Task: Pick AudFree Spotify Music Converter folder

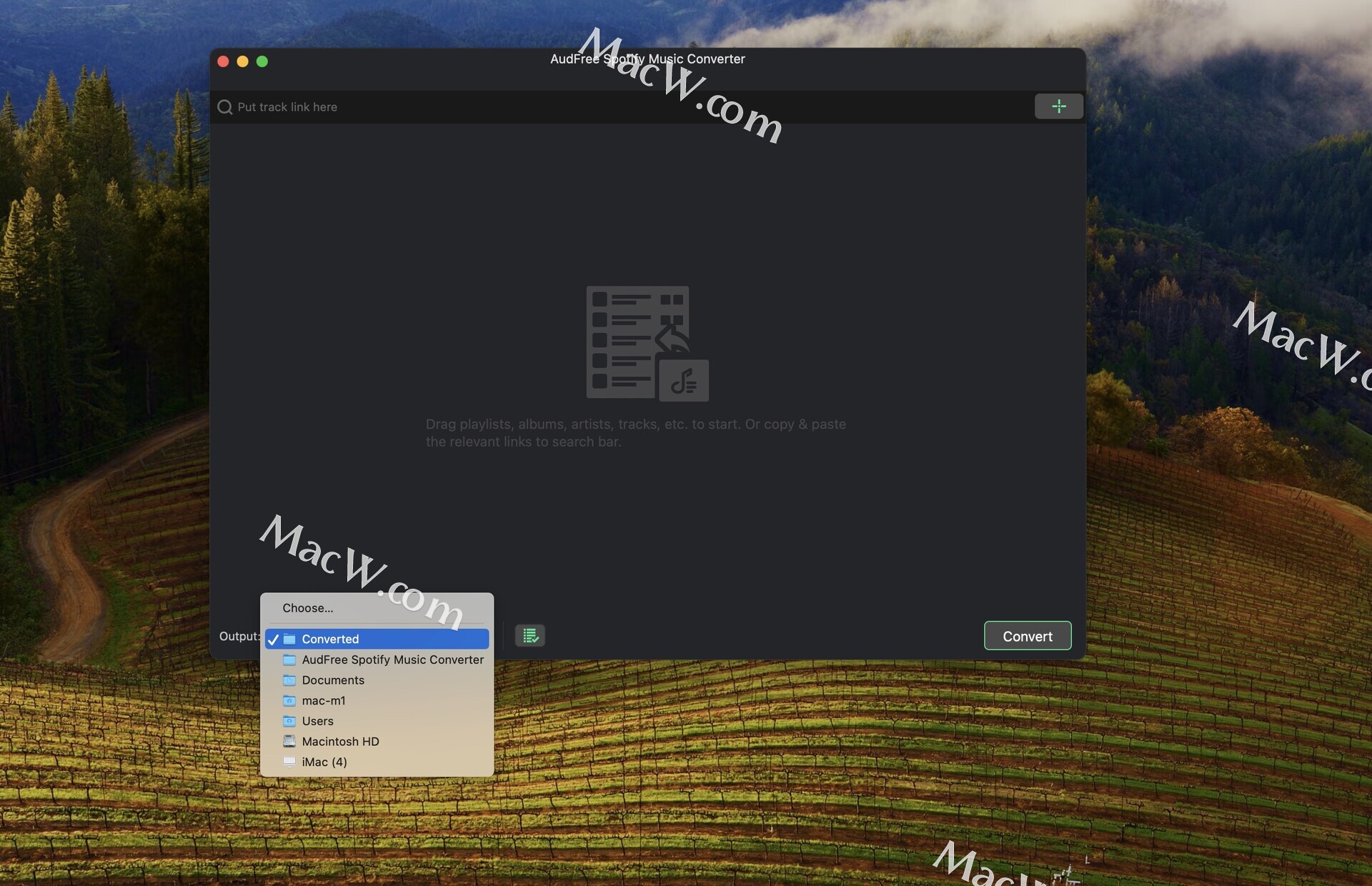Action: point(377,659)
